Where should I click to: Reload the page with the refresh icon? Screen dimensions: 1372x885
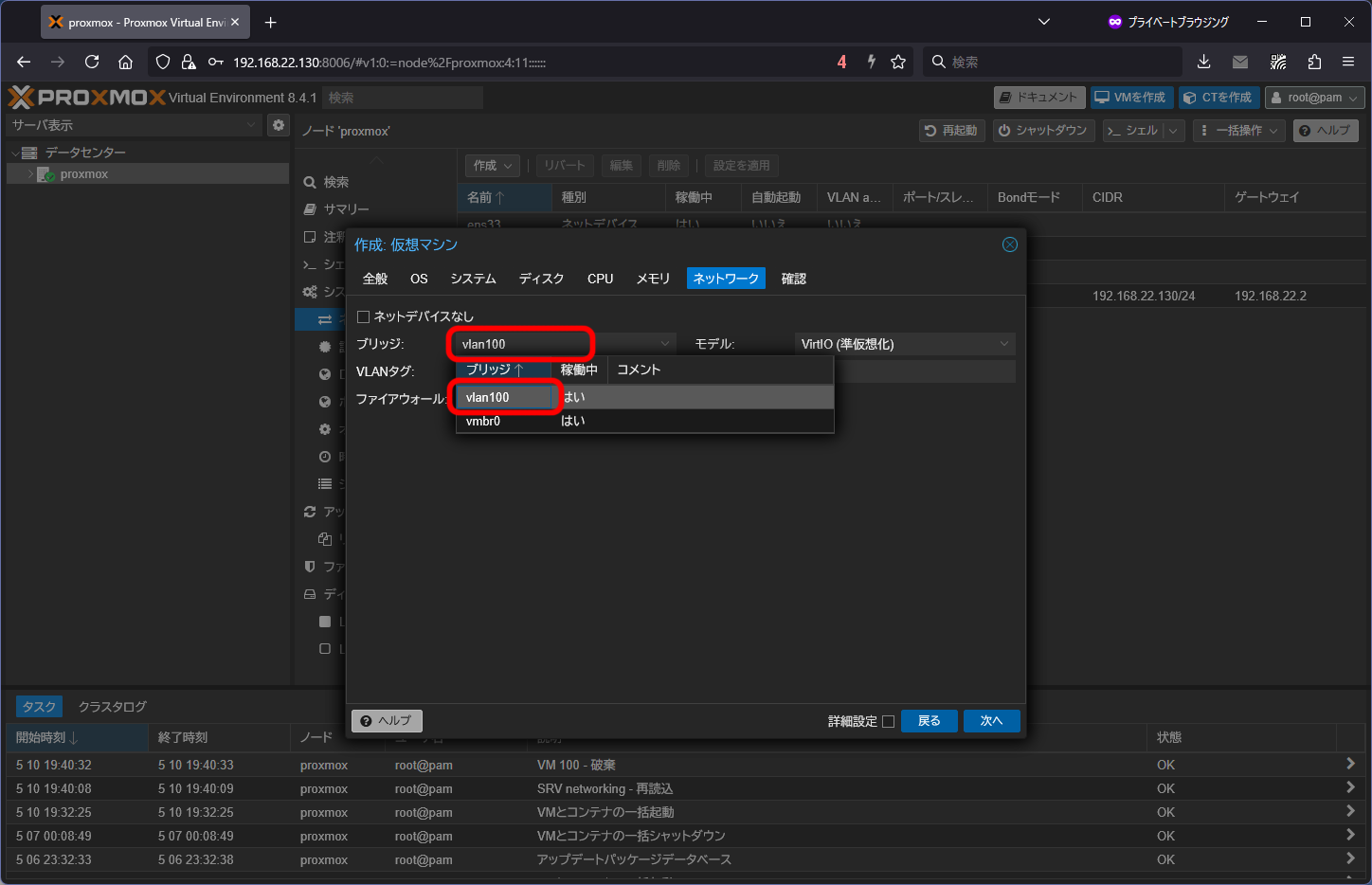click(x=92, y=62)
